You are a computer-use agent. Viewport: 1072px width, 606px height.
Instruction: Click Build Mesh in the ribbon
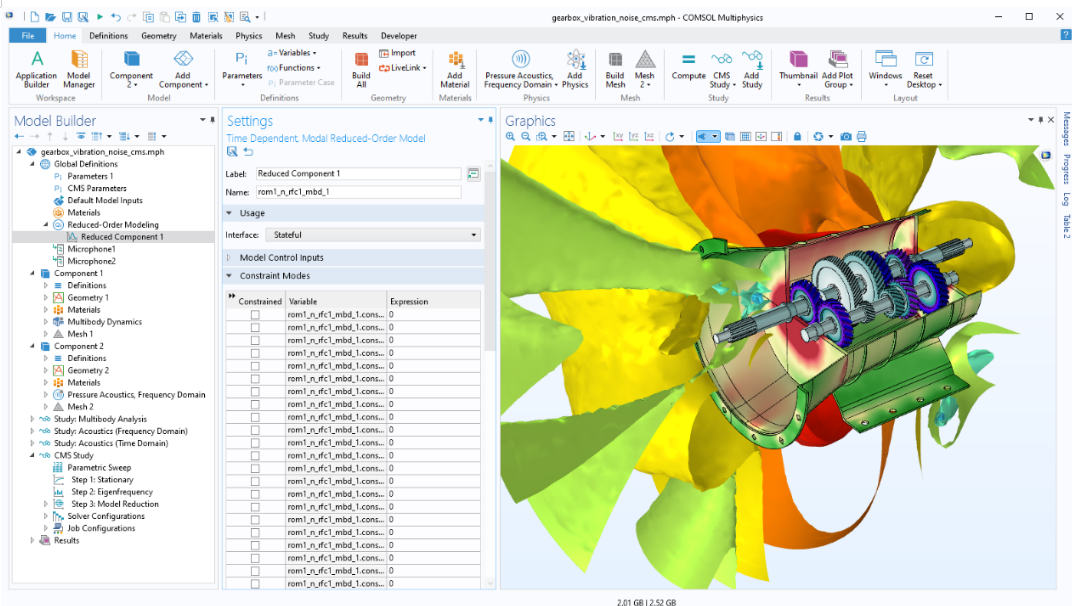pos(615,69)
